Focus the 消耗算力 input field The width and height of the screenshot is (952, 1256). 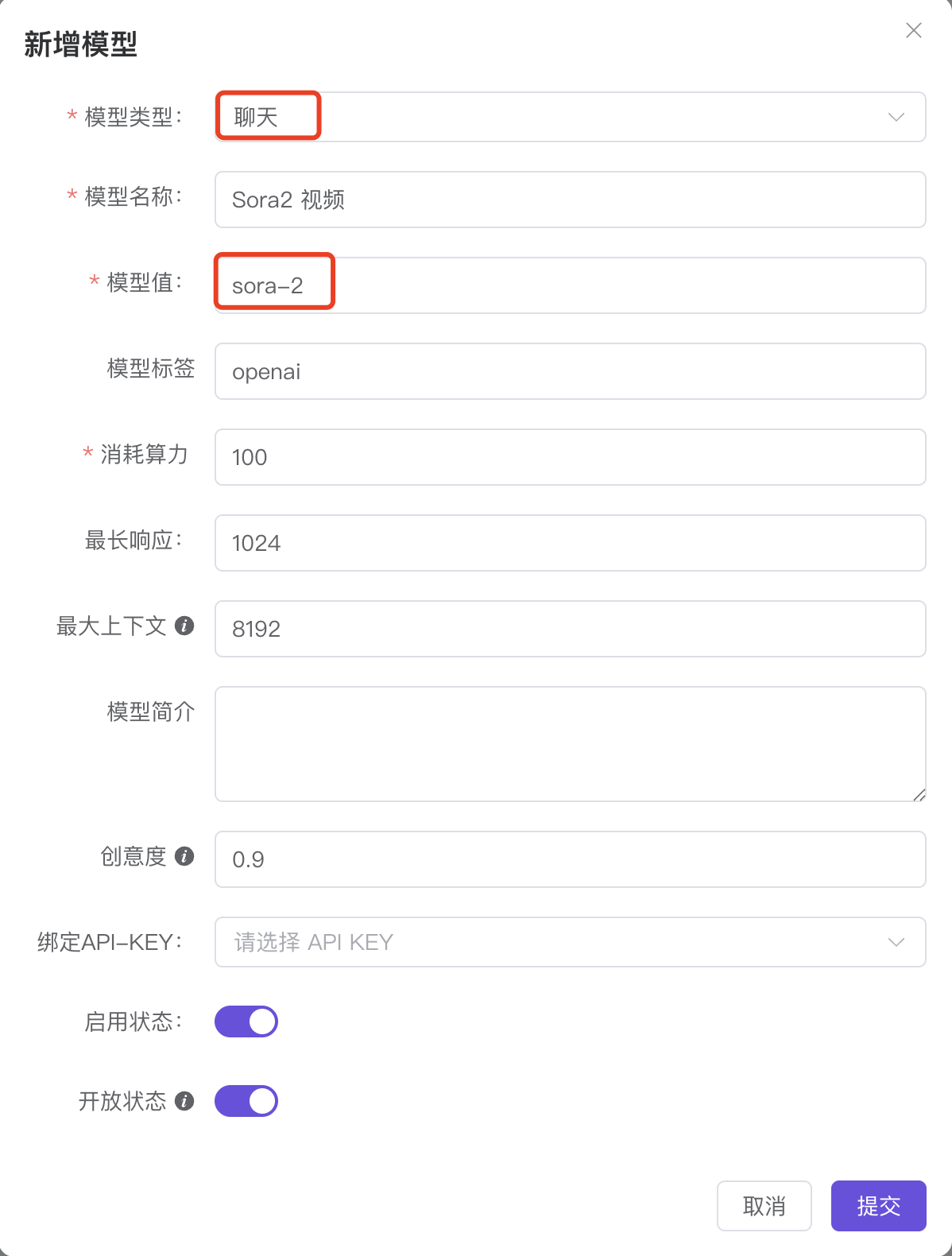pos(570,457)
